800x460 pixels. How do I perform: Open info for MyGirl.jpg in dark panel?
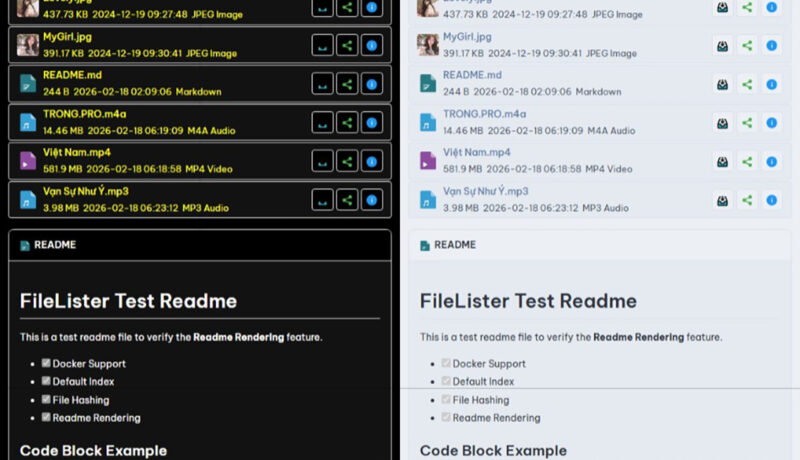(372, 45)
